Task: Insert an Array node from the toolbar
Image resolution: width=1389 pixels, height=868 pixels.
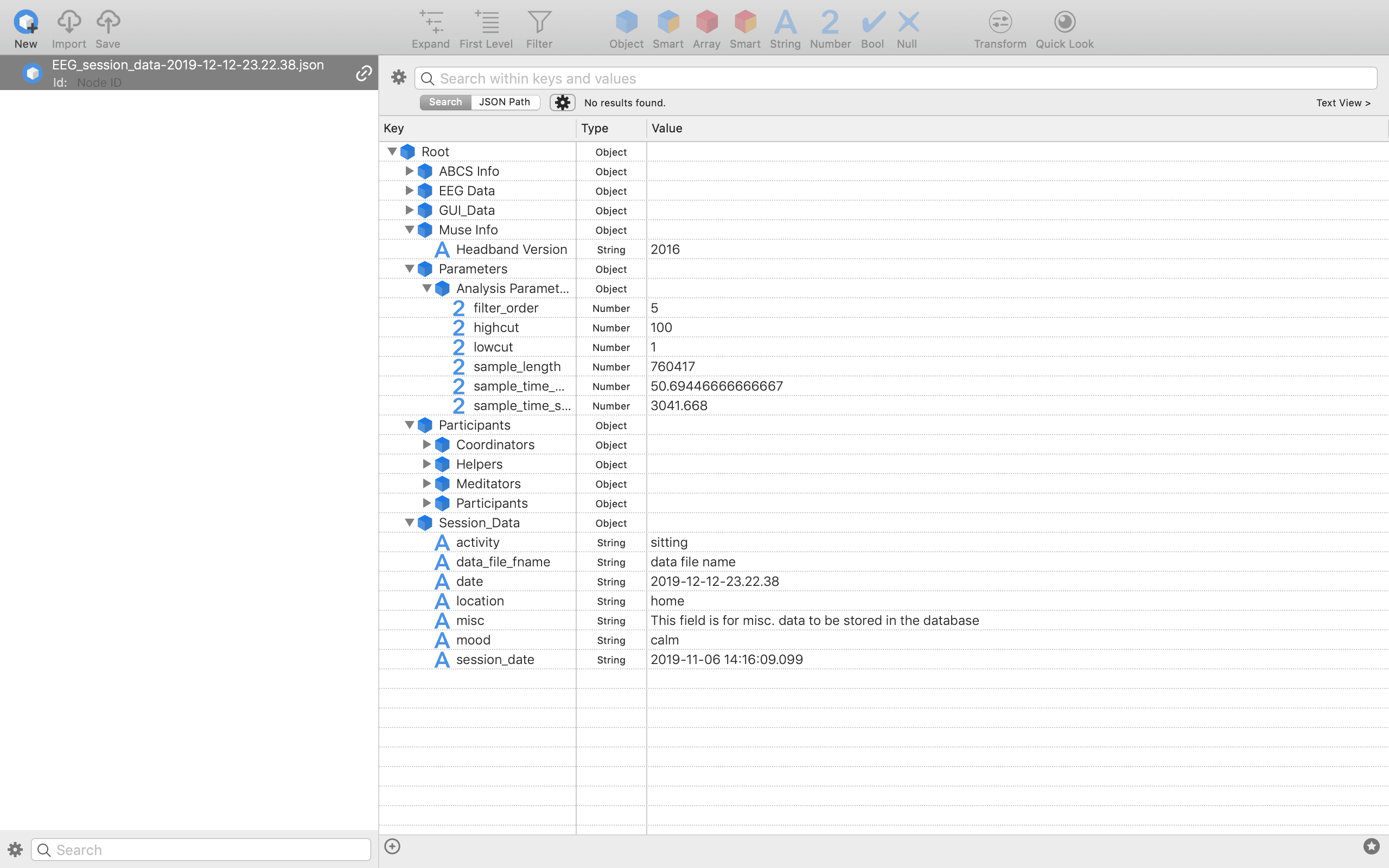Action: click(706, 22)
